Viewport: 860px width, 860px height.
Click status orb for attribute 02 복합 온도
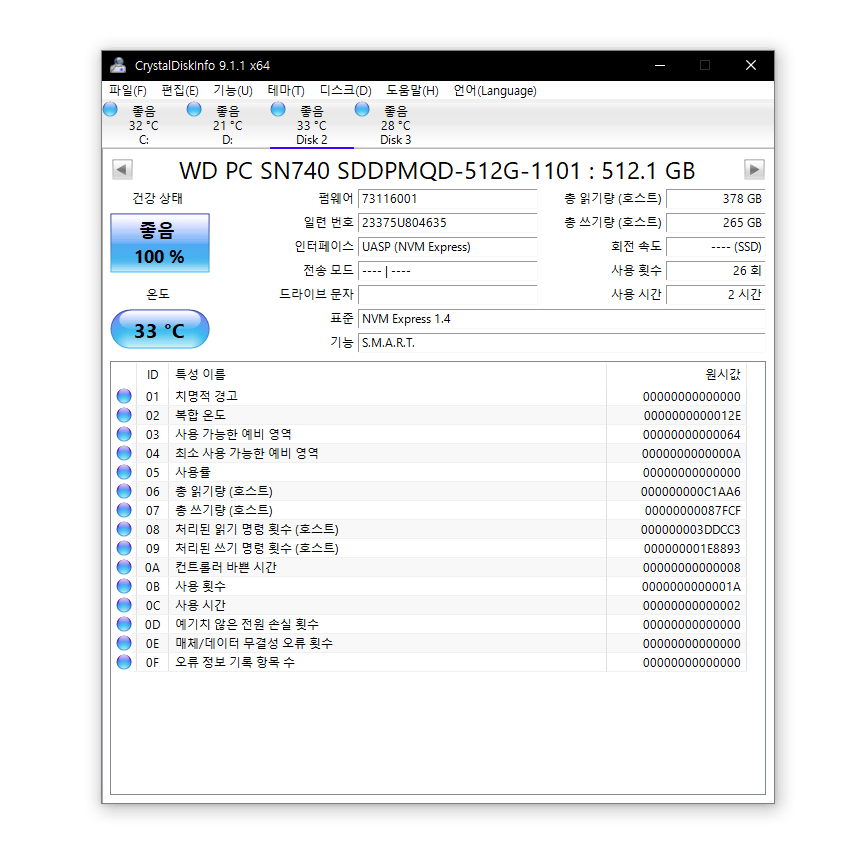tap(124, 415)
